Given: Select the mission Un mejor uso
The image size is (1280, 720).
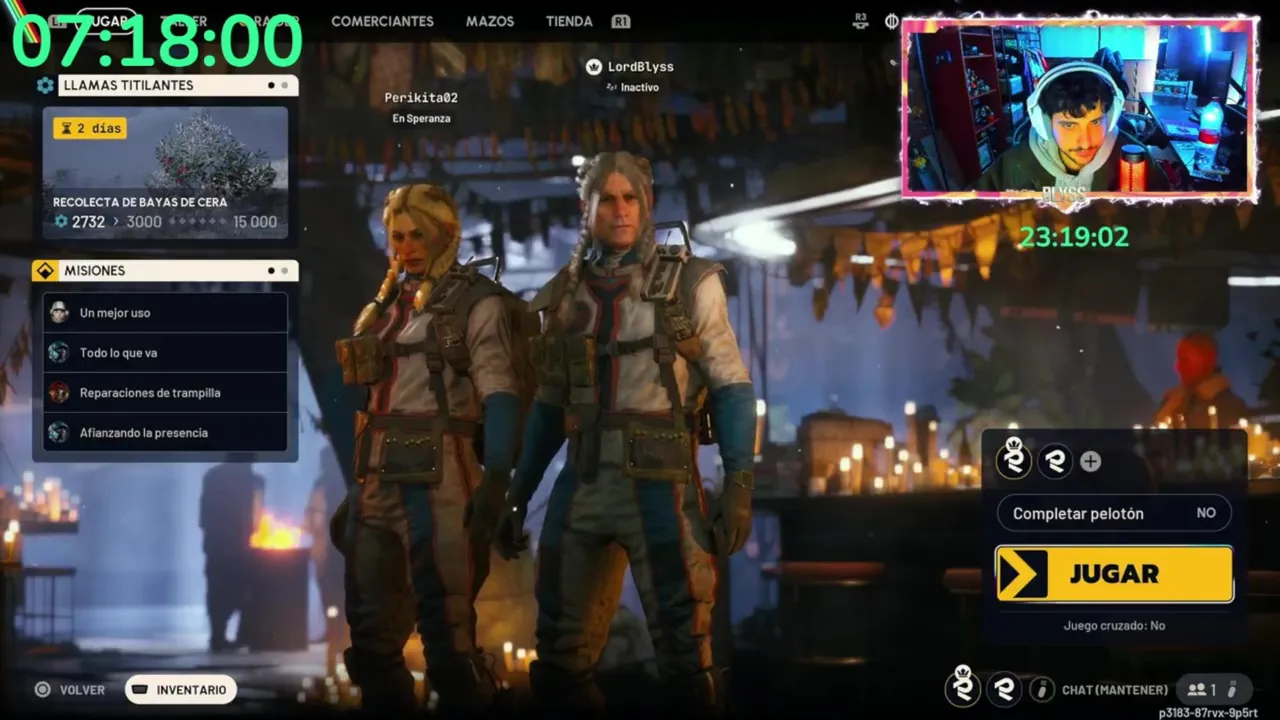Looking at the screenshot, I should coord(165,312).
